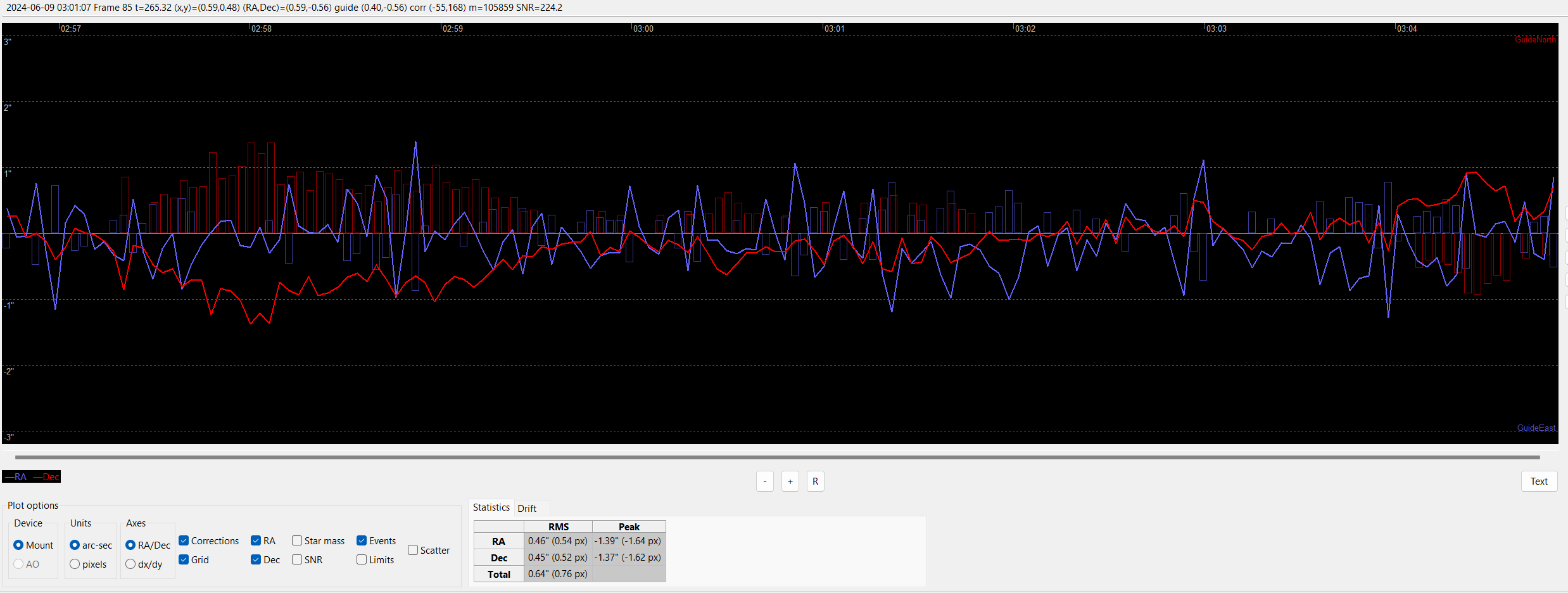Click the minus zoom-out button
1568x593 pixels.
[765, 481]
